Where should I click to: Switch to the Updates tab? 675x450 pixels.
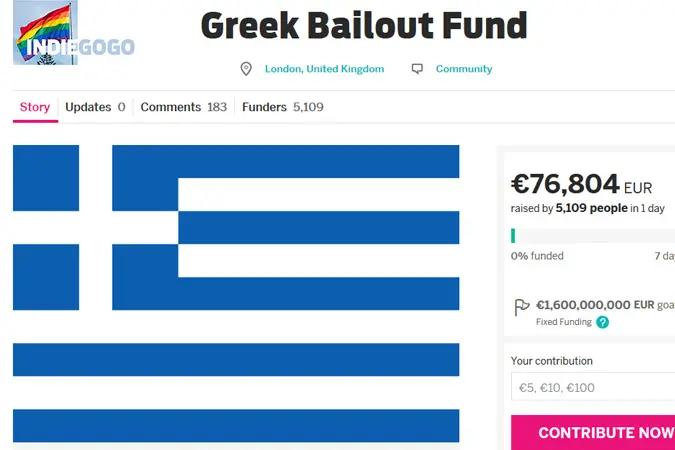coord(95,107)
